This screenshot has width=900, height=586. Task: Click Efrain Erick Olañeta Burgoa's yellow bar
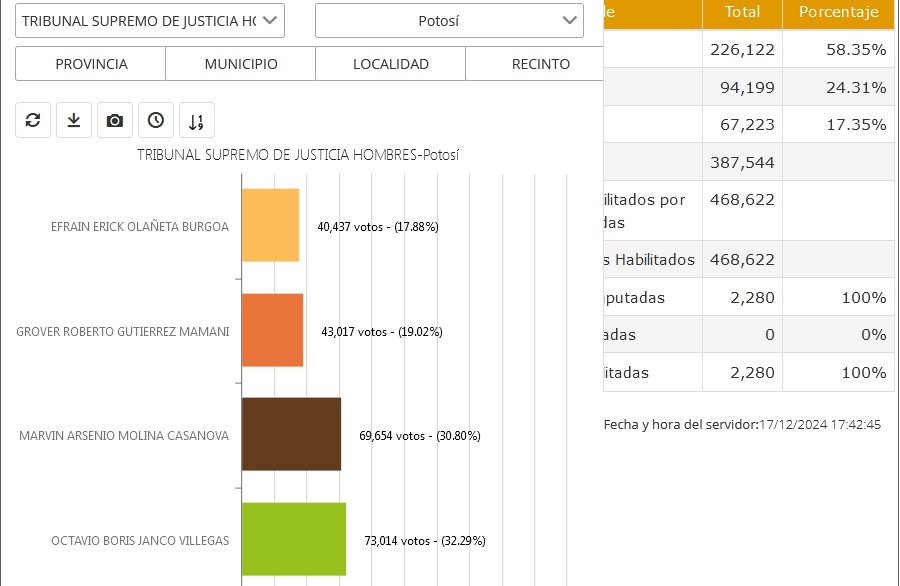pos(271,226)
